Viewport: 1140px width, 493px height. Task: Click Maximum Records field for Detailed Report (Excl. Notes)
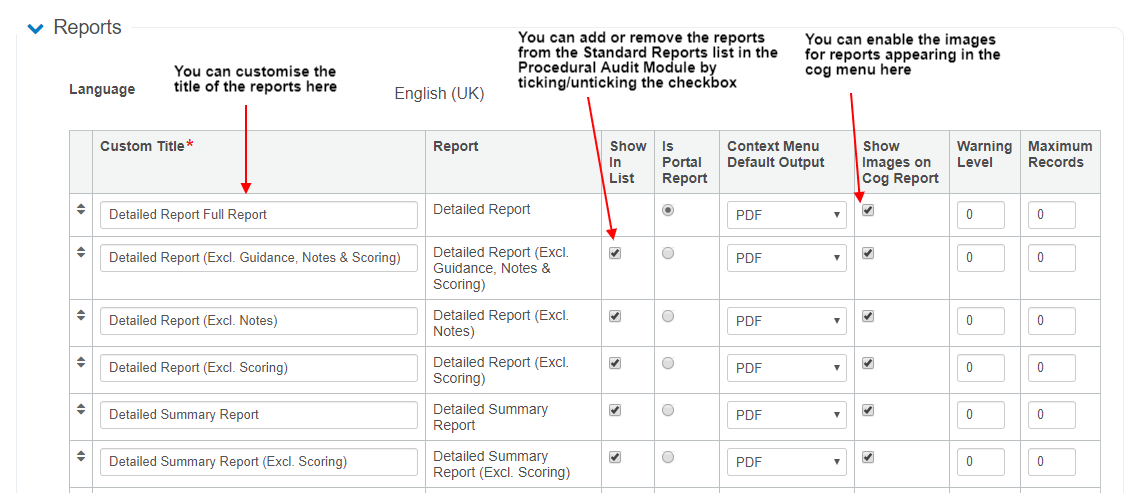coord(1051,321)
